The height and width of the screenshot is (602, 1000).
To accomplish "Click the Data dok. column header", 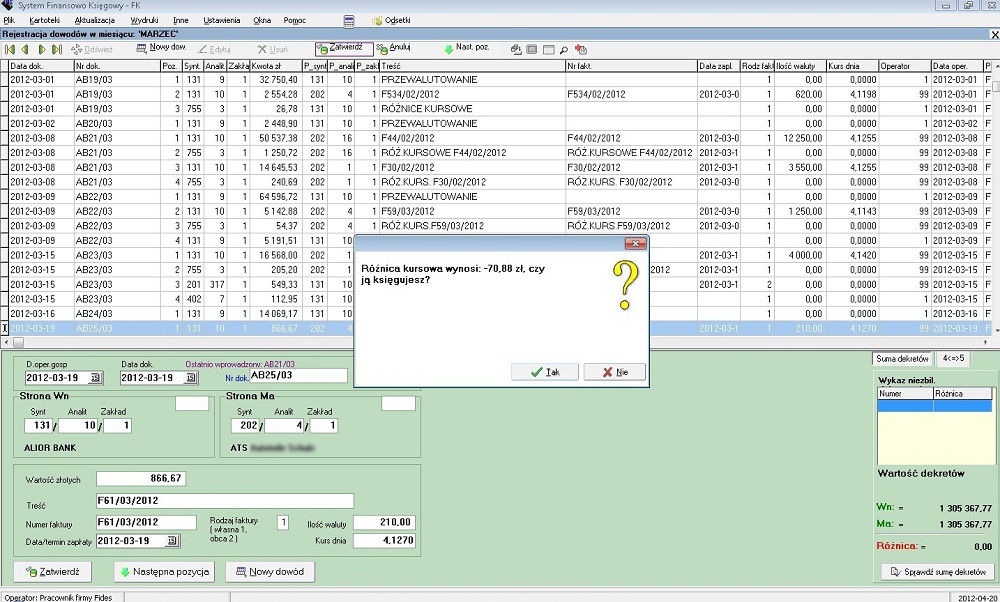I will (x=41, y=66).
